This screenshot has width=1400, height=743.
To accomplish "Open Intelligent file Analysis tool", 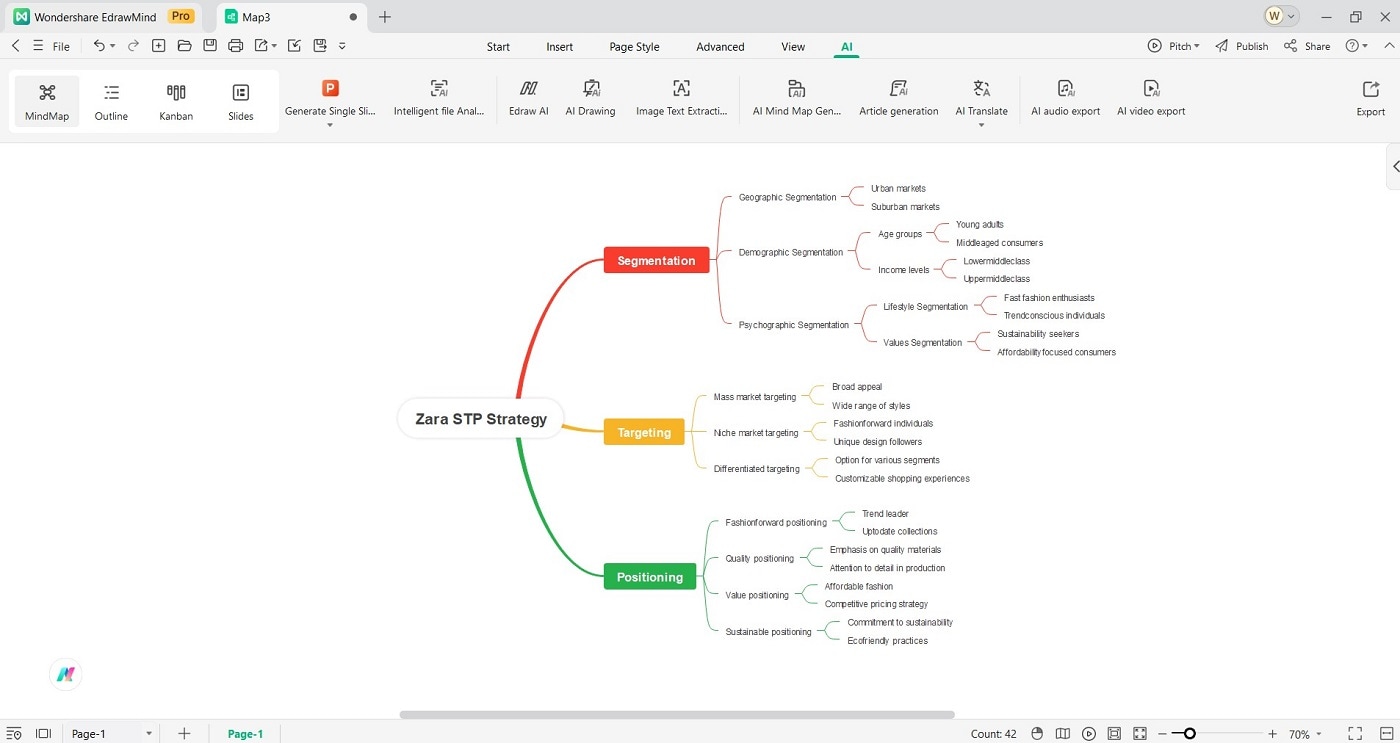I will coord(439,98).
